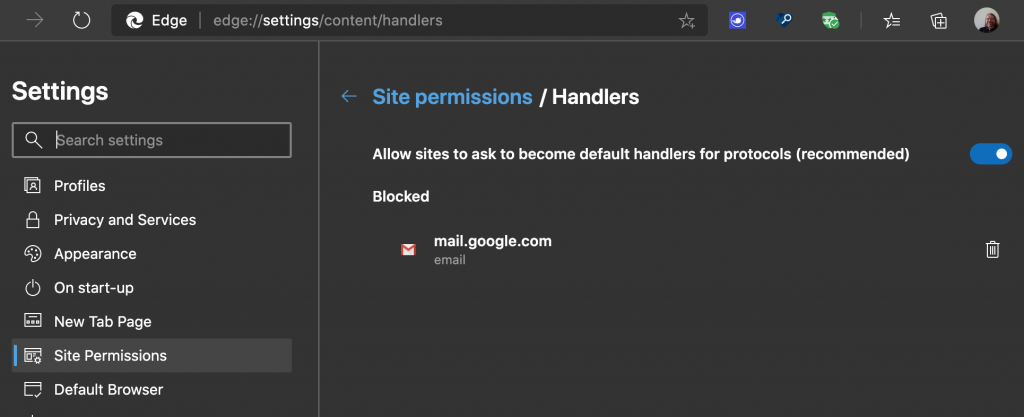Open Privacy and Services settings
1024x417 pixels.
(x=125, y=220)
